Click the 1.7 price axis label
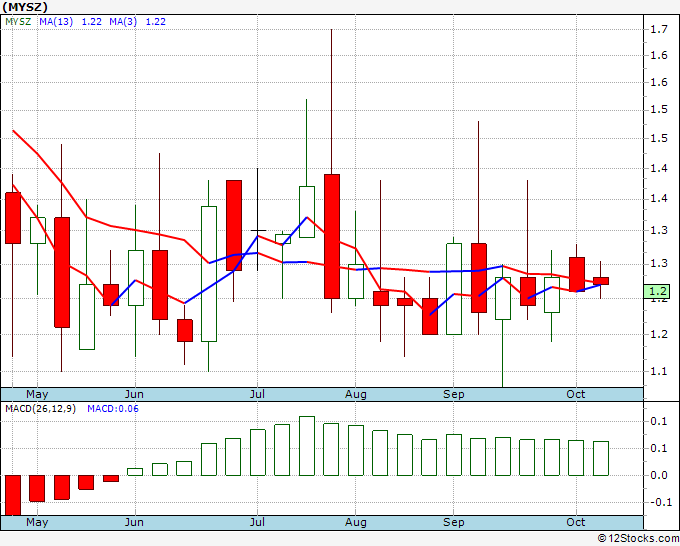Image resolution: width=680 pixels, height=546 pixels. coord(658,30)
